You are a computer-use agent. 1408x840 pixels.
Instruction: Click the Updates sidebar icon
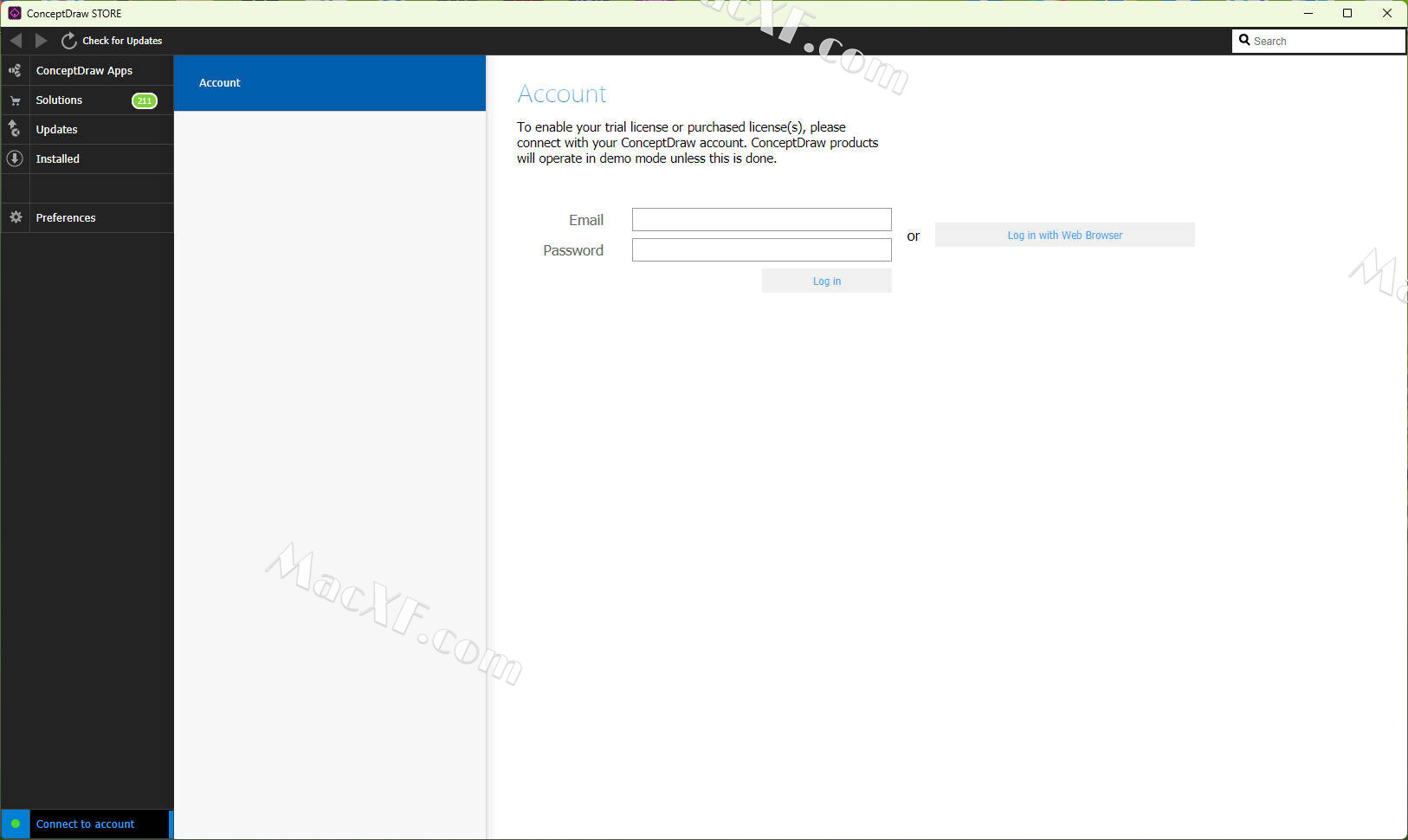[15, 129]
